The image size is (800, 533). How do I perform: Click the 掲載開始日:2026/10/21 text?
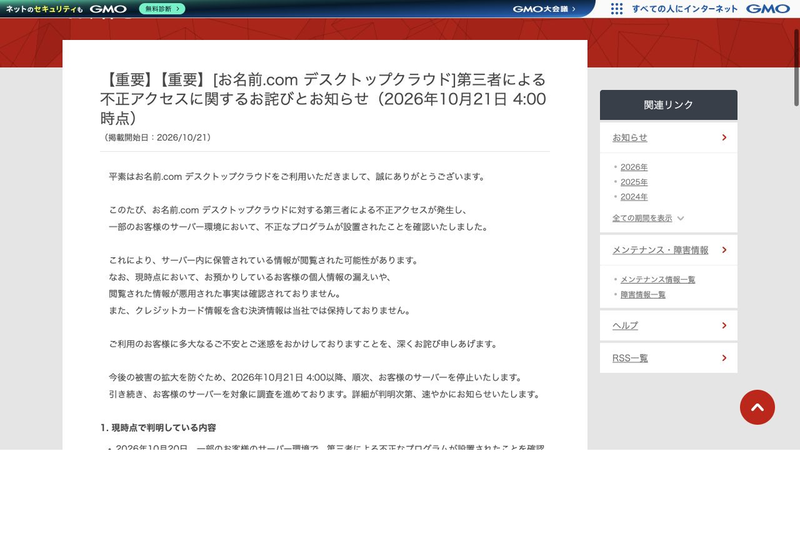coord(156,137)
